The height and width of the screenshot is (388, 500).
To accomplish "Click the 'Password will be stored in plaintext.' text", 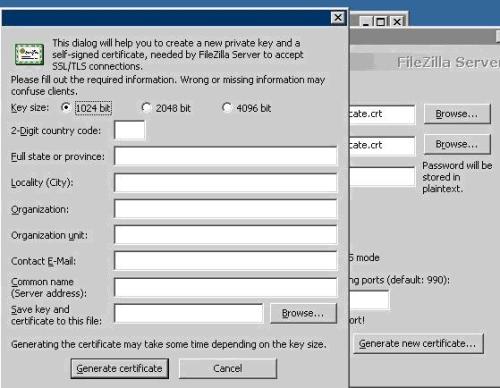I will (x=457, y=177).
